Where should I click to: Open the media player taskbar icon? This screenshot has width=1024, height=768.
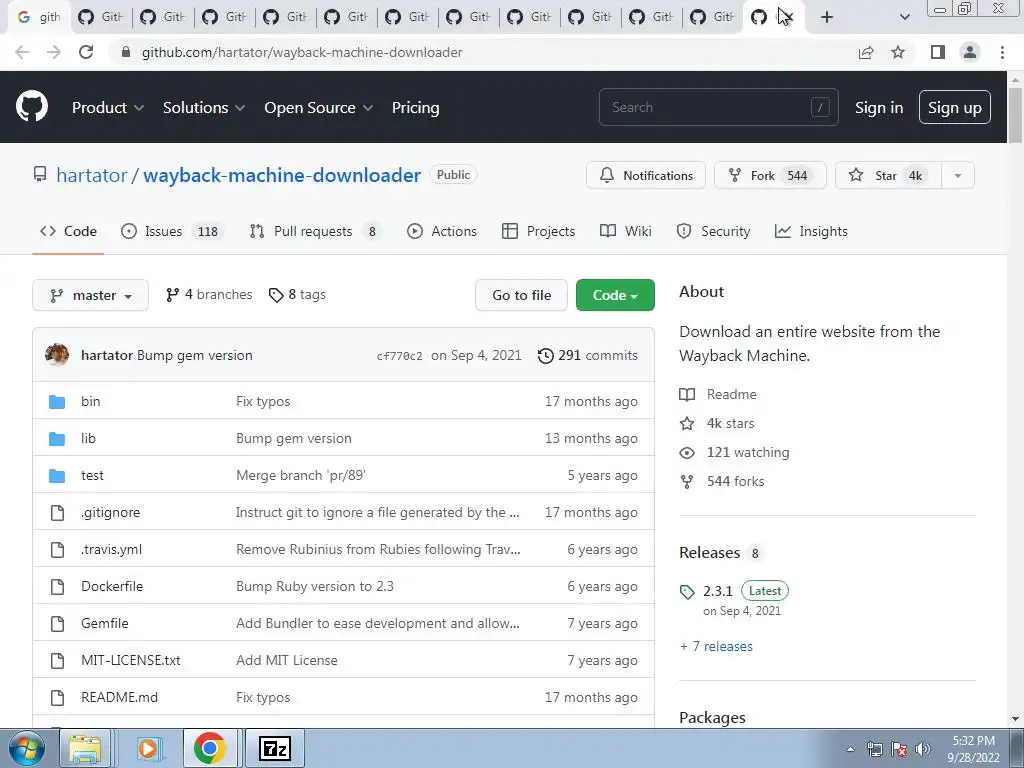pos(148,748)
